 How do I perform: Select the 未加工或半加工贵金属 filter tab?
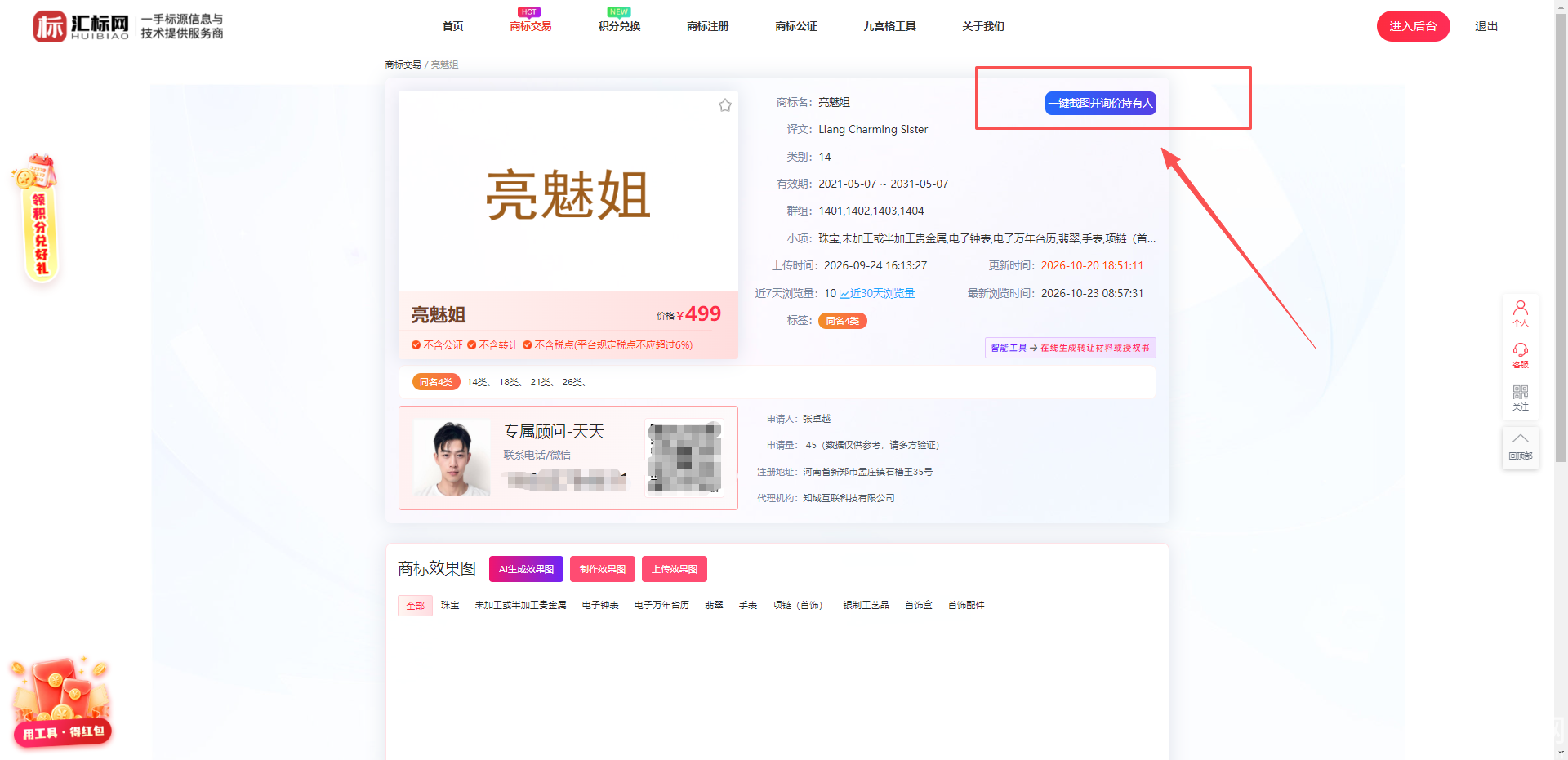pos(520,605)
